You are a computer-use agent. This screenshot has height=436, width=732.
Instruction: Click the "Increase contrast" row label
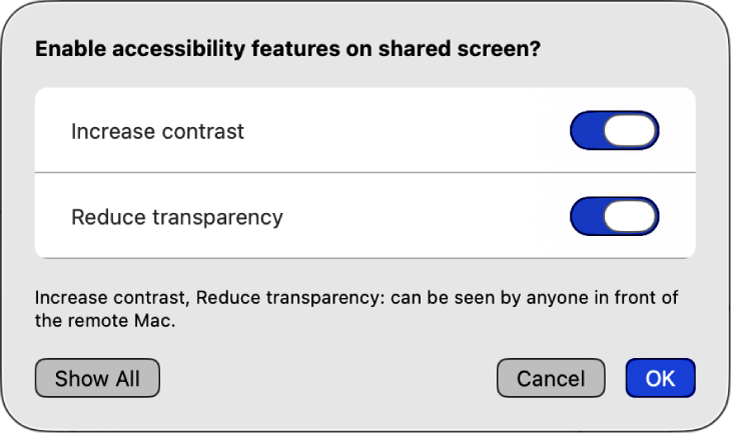[x=157, y=131]
